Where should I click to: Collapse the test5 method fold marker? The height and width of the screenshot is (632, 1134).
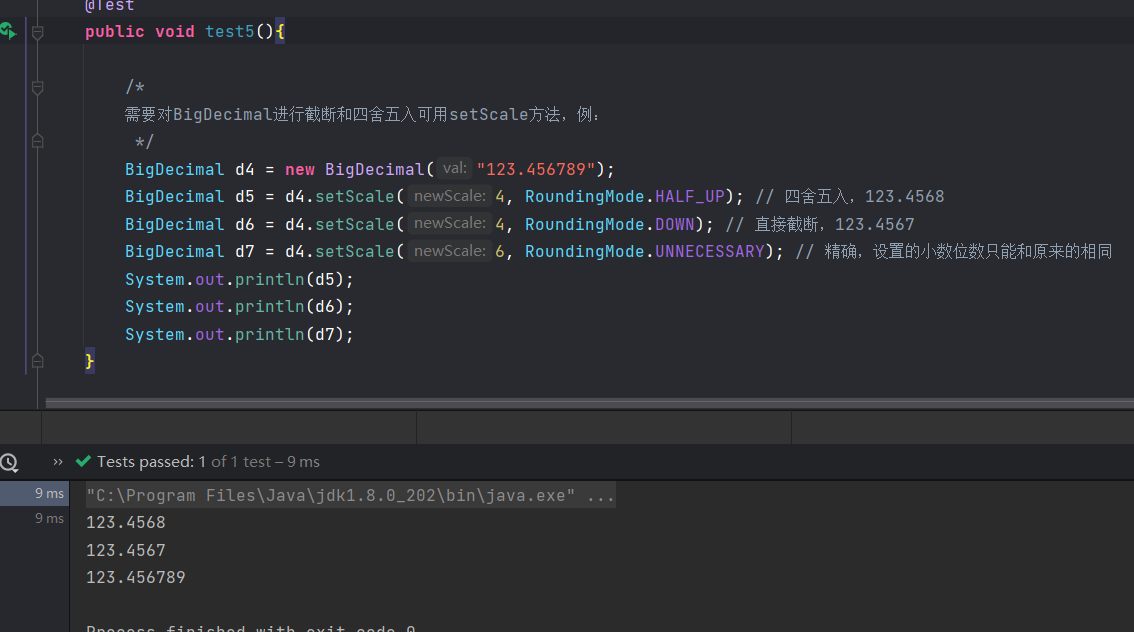click(x=38, y=32)
